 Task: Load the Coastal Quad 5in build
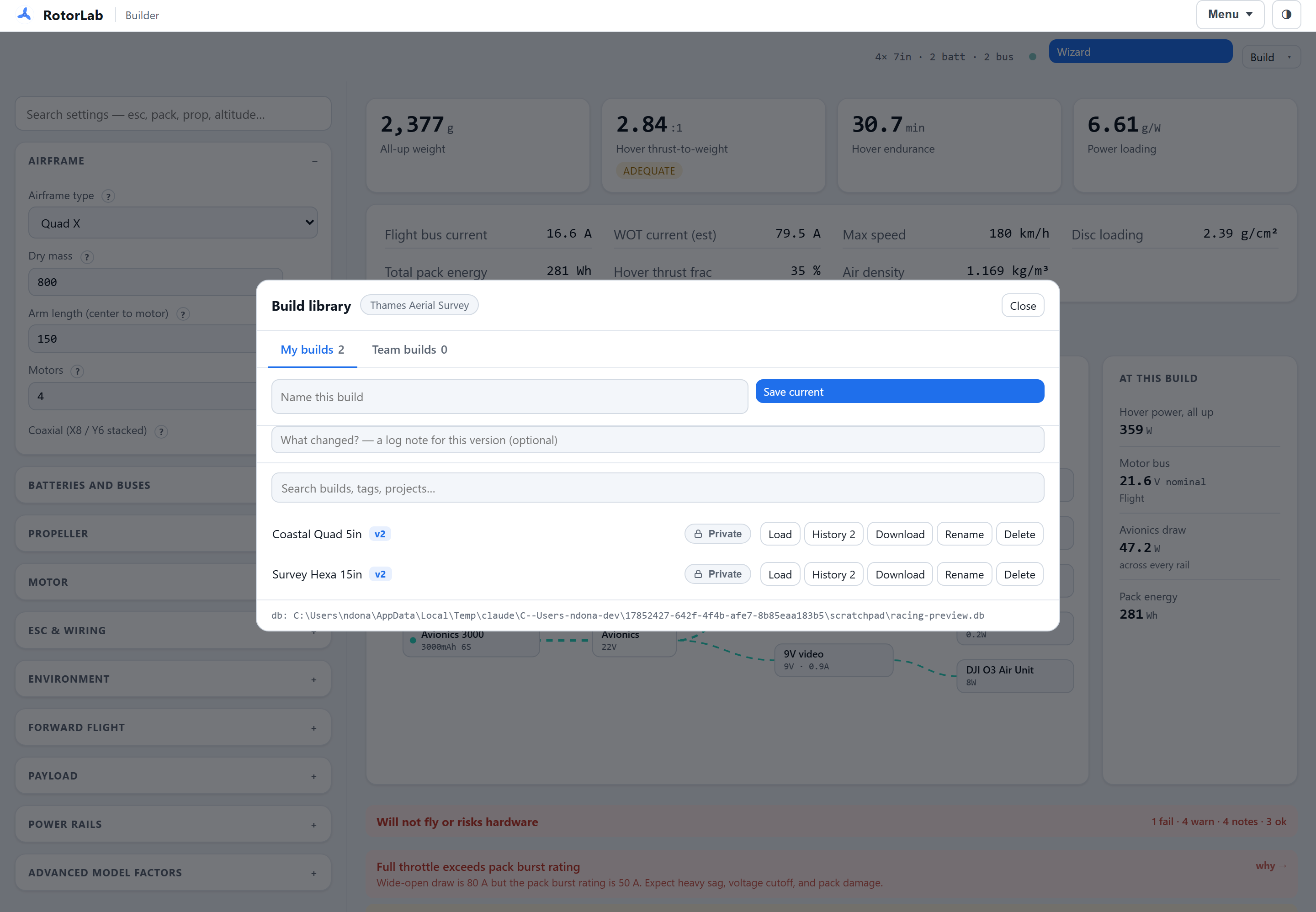click(x=780, y=534)
